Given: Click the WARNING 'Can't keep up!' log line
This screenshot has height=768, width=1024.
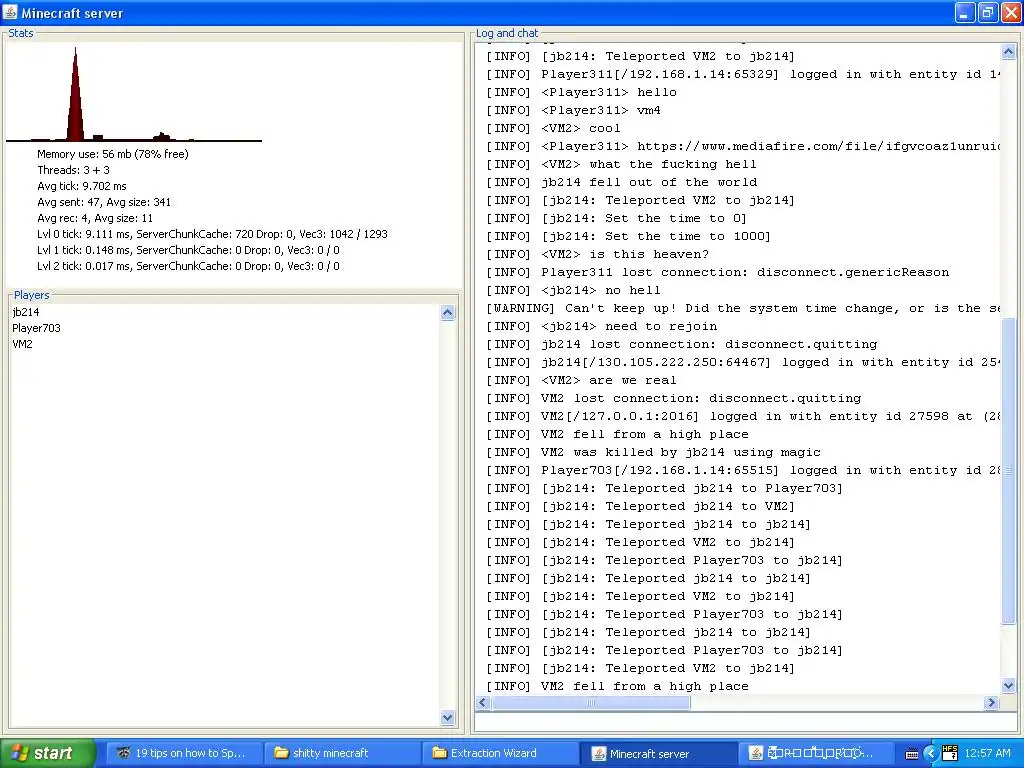Looking at the screenshot, I should coord(743,308).
